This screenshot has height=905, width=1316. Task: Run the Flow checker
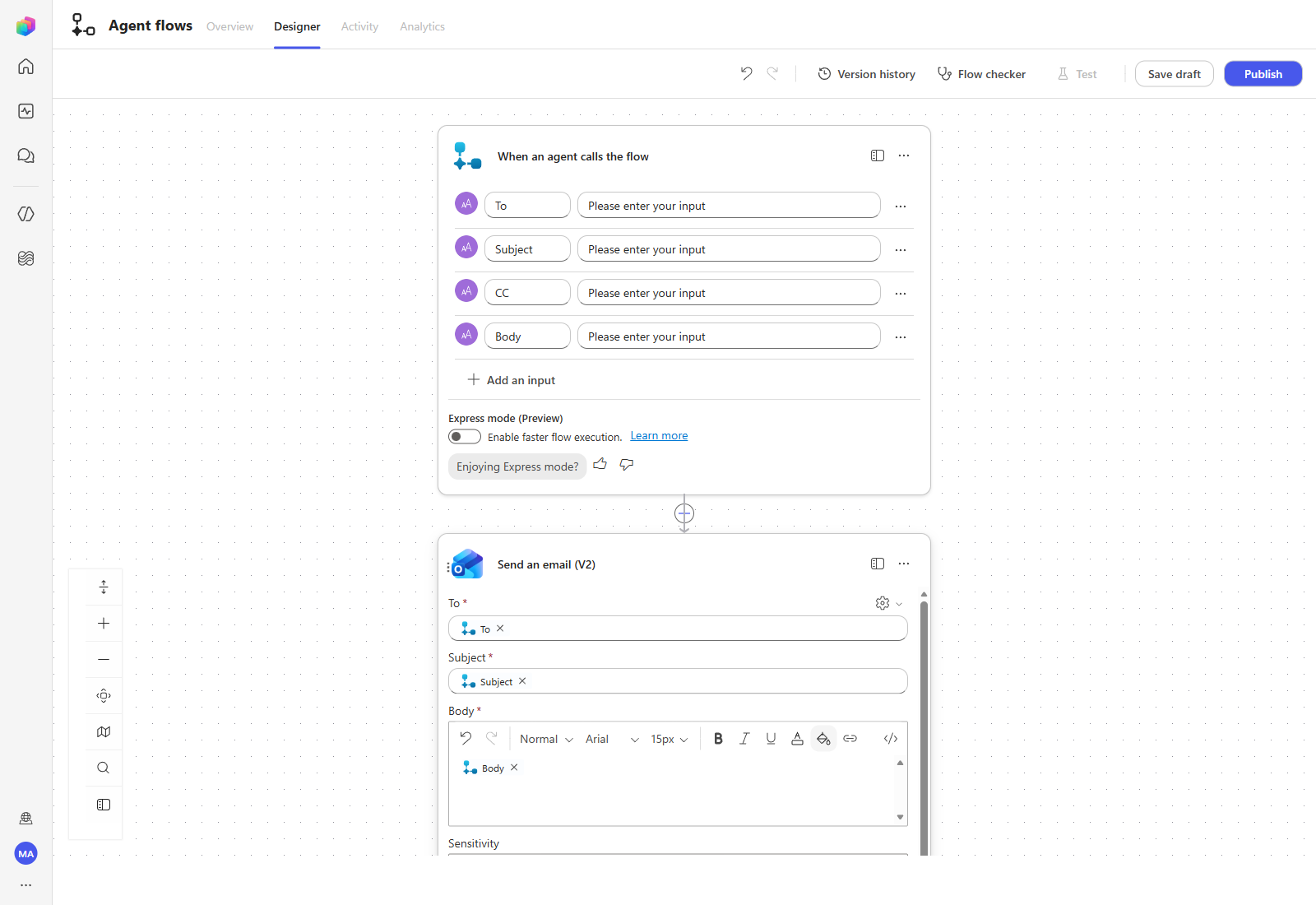pos(981,74)
